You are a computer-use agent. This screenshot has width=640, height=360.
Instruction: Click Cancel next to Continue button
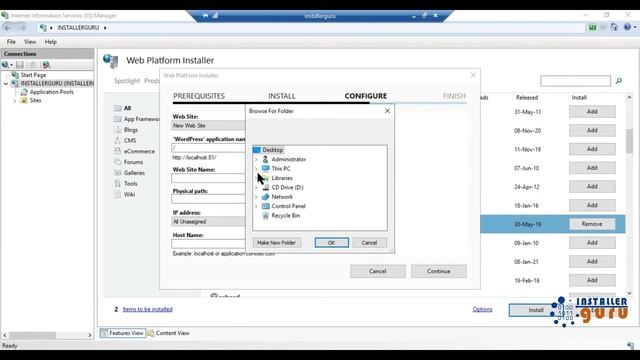[378, 271]
